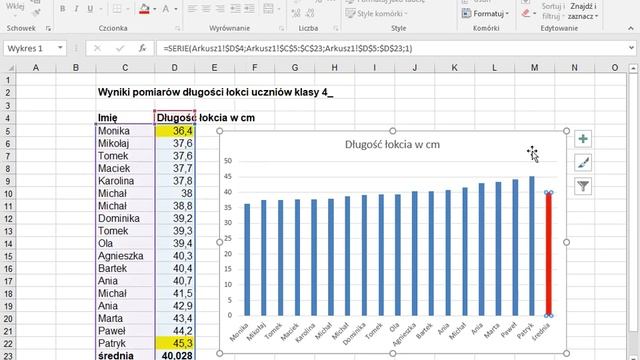Open Schowek clipboard dialog launcher
Image resolution: width=640 pixels, height=360 pixels.
click(49, 28)
